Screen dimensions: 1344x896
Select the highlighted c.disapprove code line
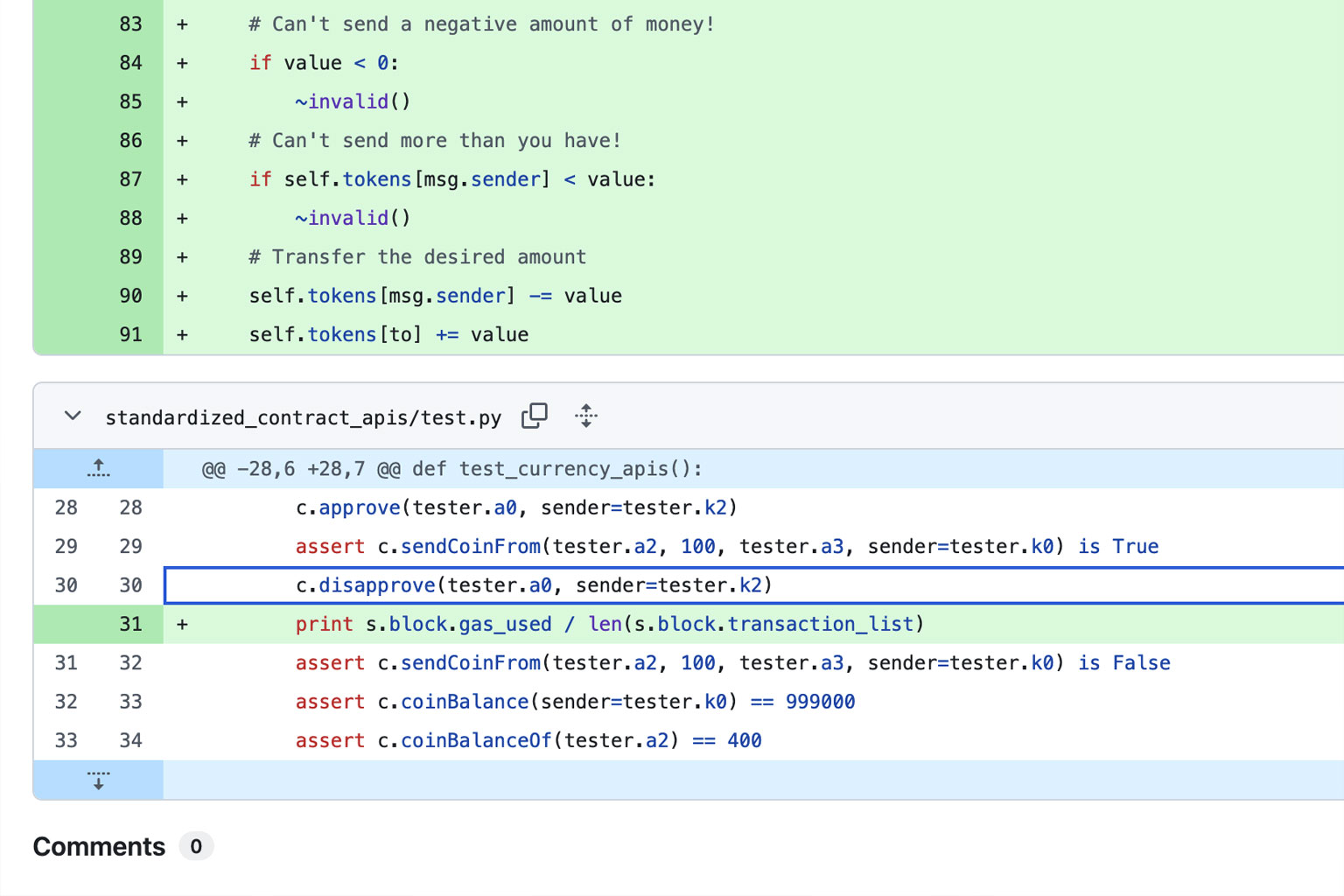pos(534,585)
